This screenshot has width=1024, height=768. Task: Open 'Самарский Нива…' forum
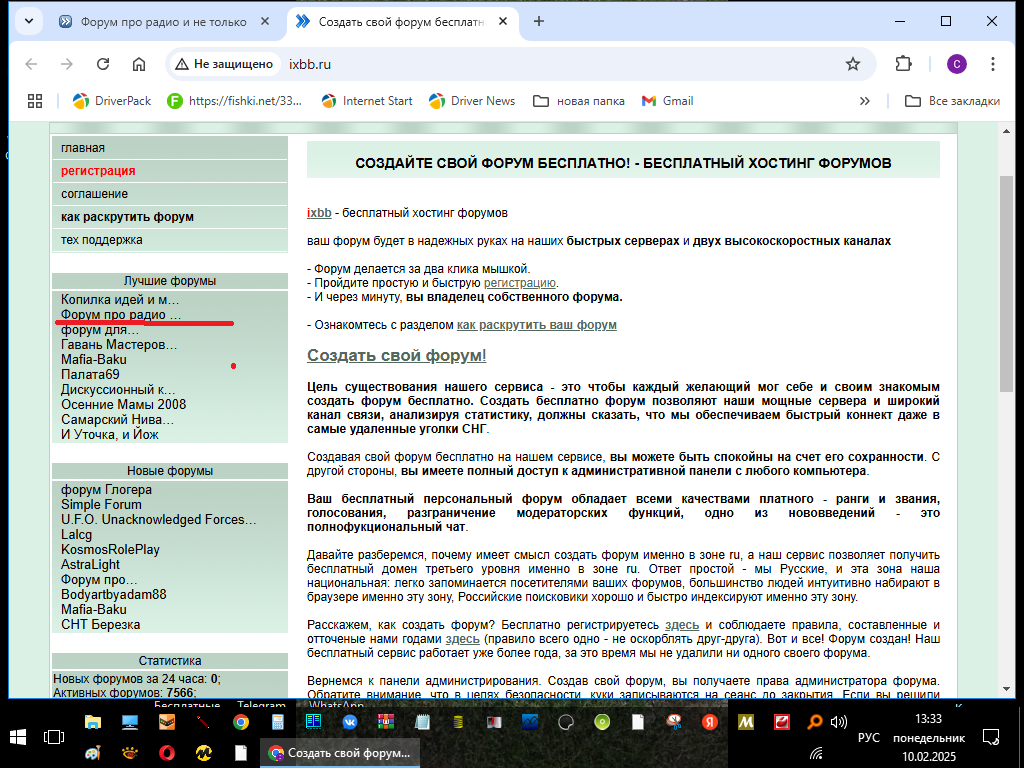pyautogui.click(x=118, y=420)
